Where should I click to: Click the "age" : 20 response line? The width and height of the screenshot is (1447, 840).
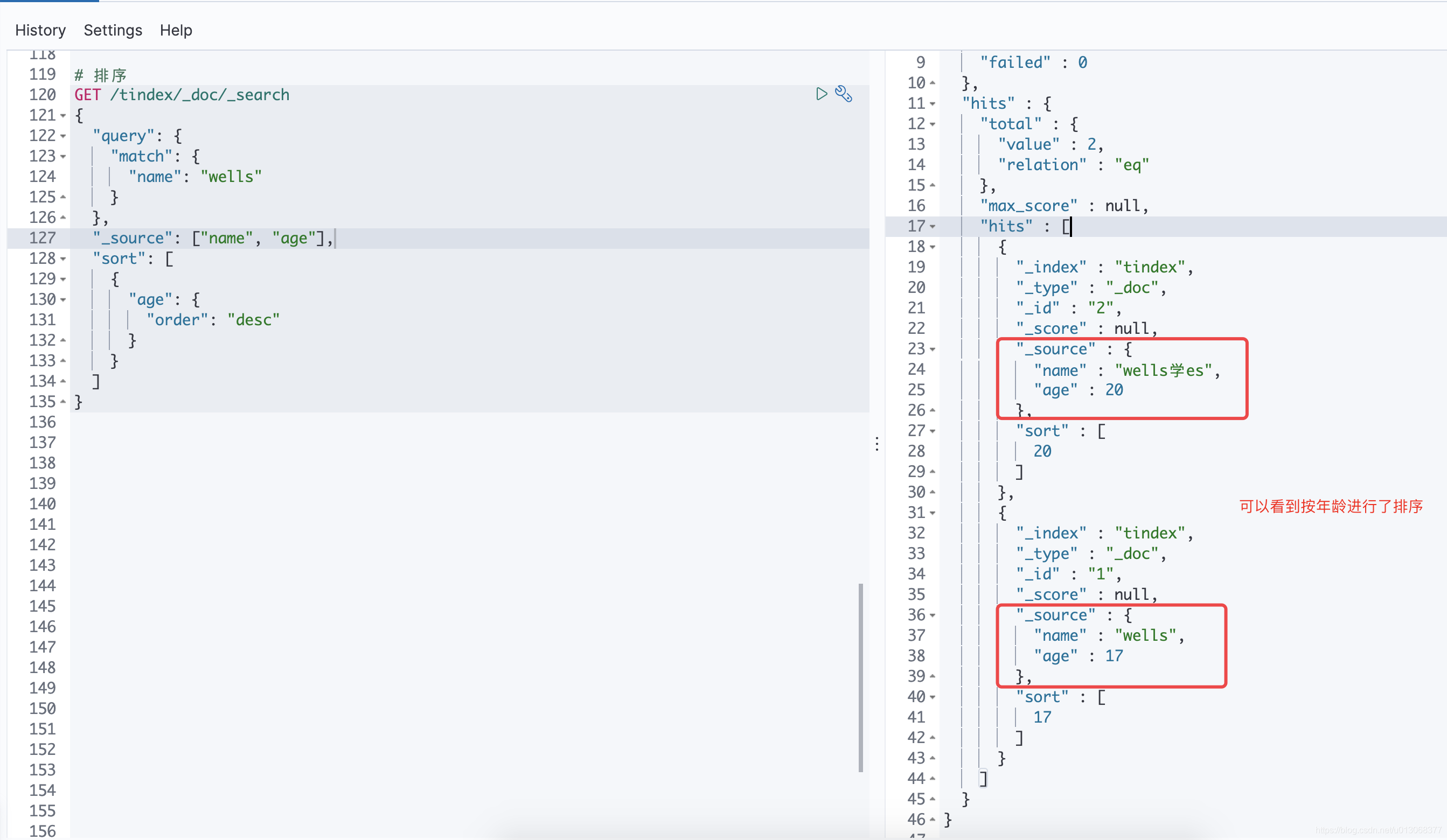pyautogui.click(x=1079, y=390)
